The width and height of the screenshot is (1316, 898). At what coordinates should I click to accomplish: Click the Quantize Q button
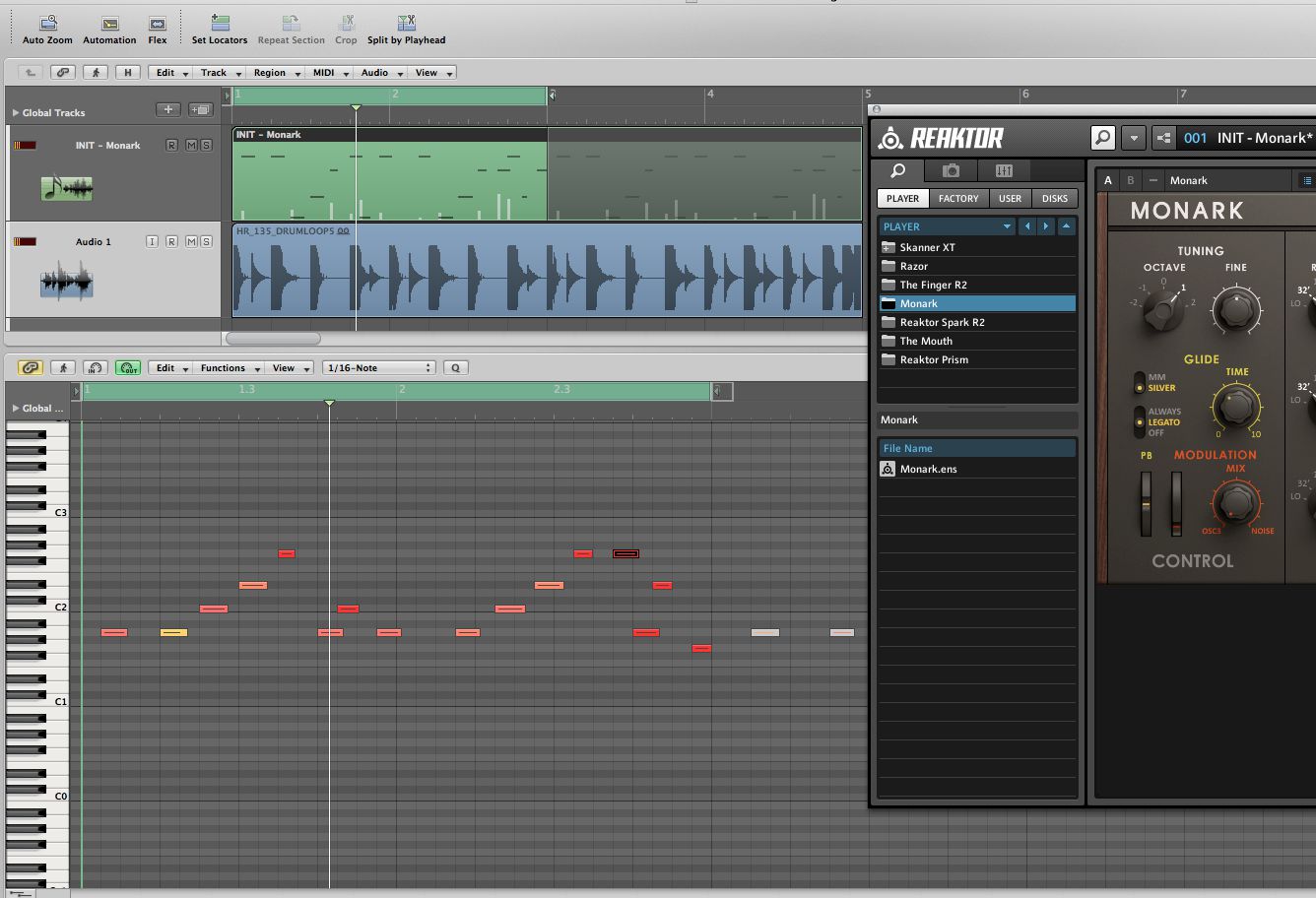point(455,367)
